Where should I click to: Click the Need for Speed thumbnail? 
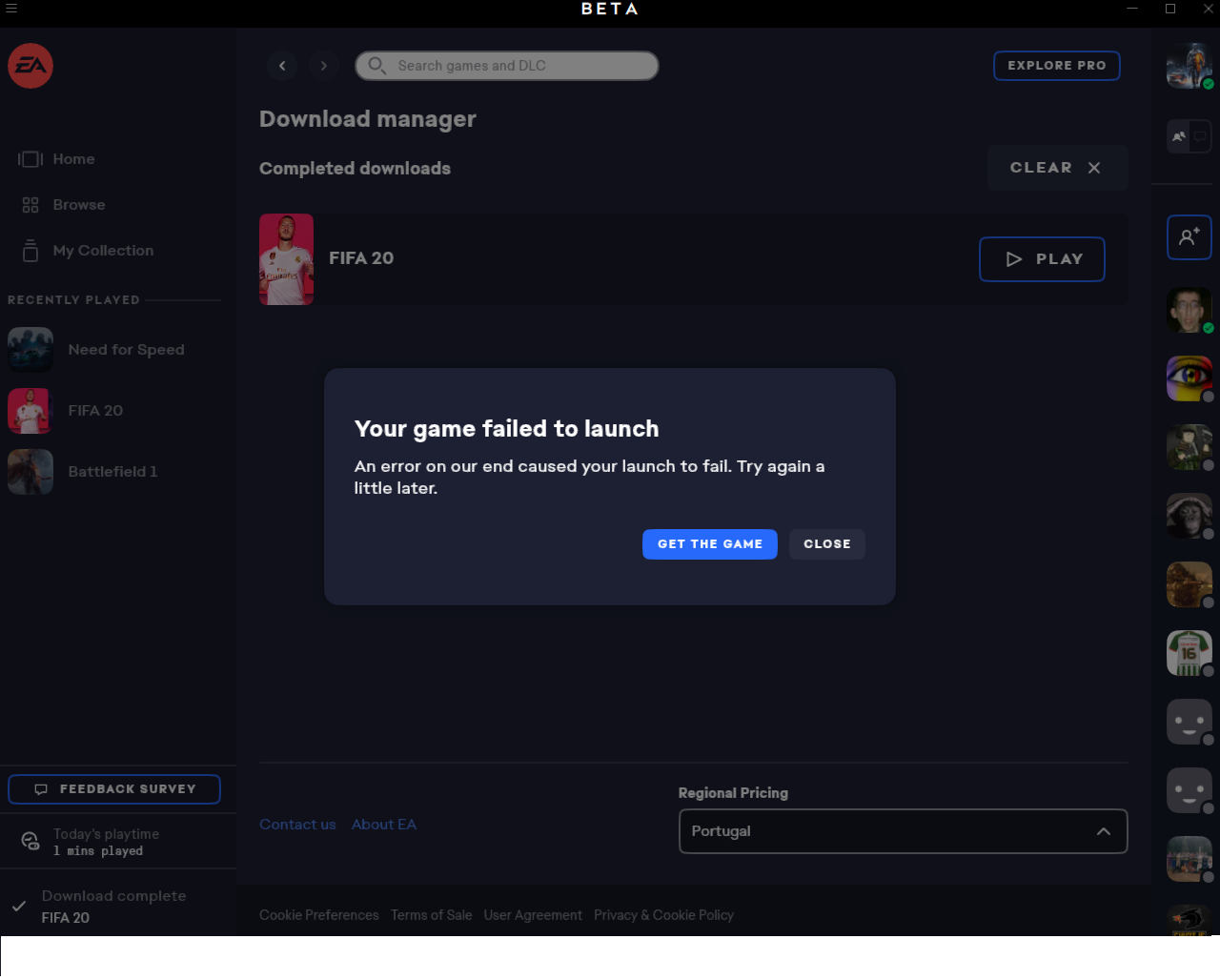30,350
